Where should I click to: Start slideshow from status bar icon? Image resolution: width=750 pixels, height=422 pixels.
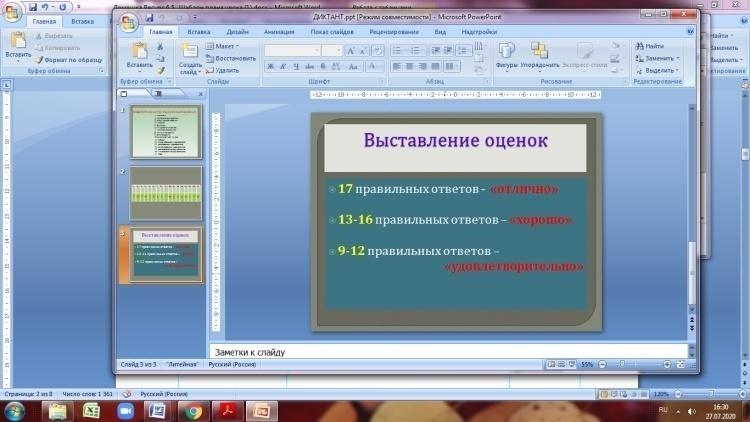tap(572, 365)
